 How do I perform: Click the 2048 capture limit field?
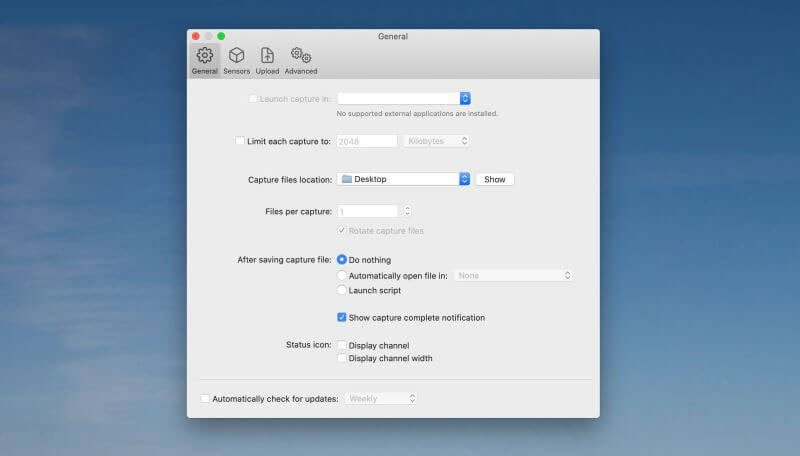tap(367, 141)
